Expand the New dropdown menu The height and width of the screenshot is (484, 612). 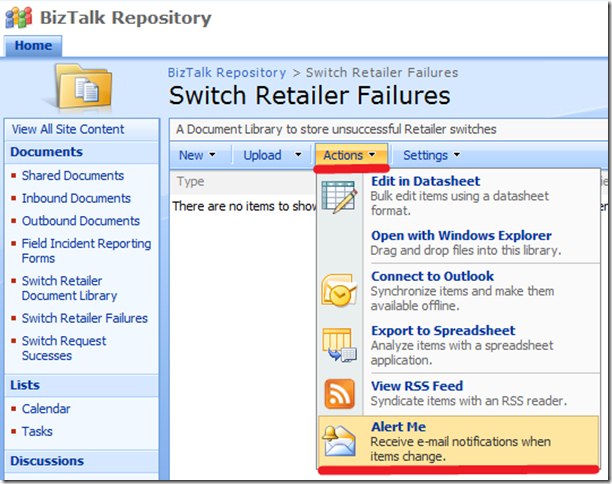pyautogui.click(x=197, y=155)
